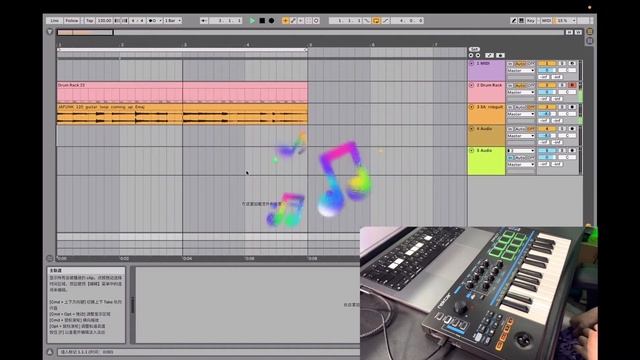The width and height of the screenshot is (640, 360).
Task: Toggle the Punch-Out switch
Action: tap(385, 20)
